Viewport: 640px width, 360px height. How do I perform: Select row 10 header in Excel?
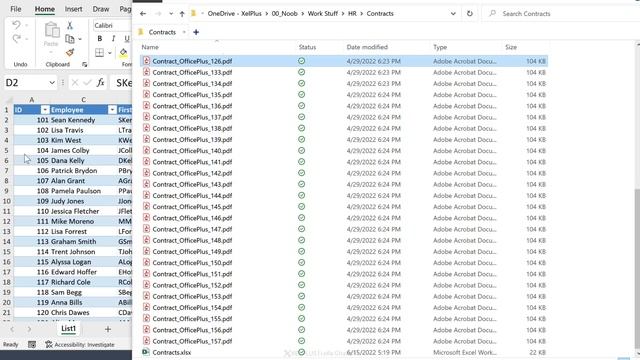[x=7, y=201]
